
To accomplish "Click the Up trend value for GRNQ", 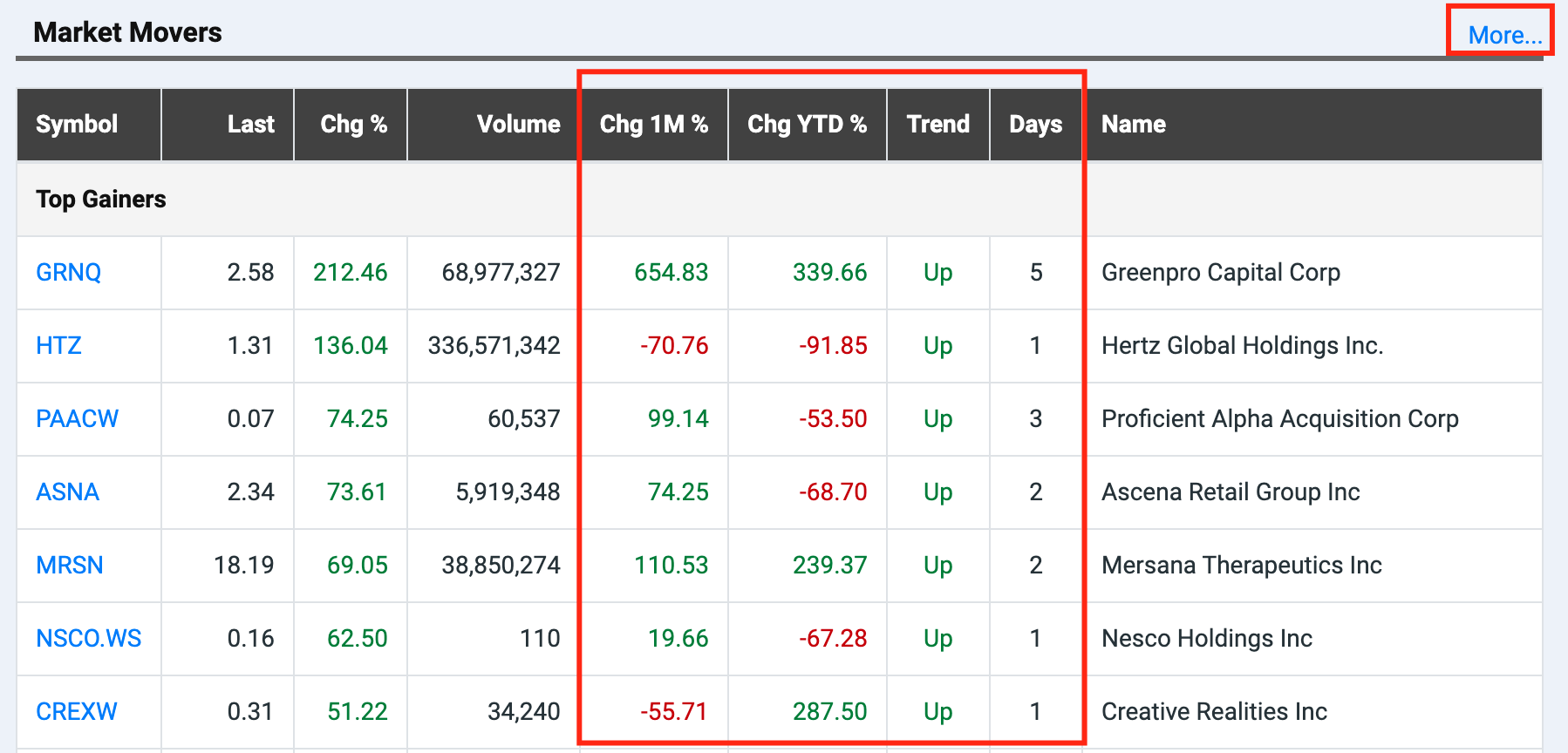I will click(938, 274).
